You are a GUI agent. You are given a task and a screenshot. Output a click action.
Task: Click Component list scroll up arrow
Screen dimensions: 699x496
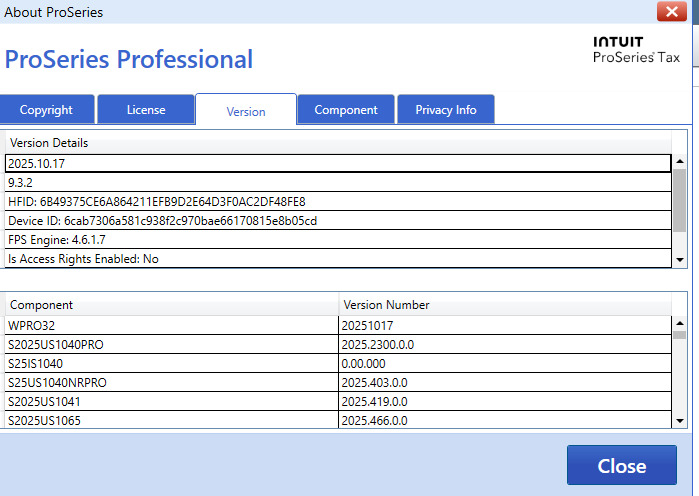point(680,323)
